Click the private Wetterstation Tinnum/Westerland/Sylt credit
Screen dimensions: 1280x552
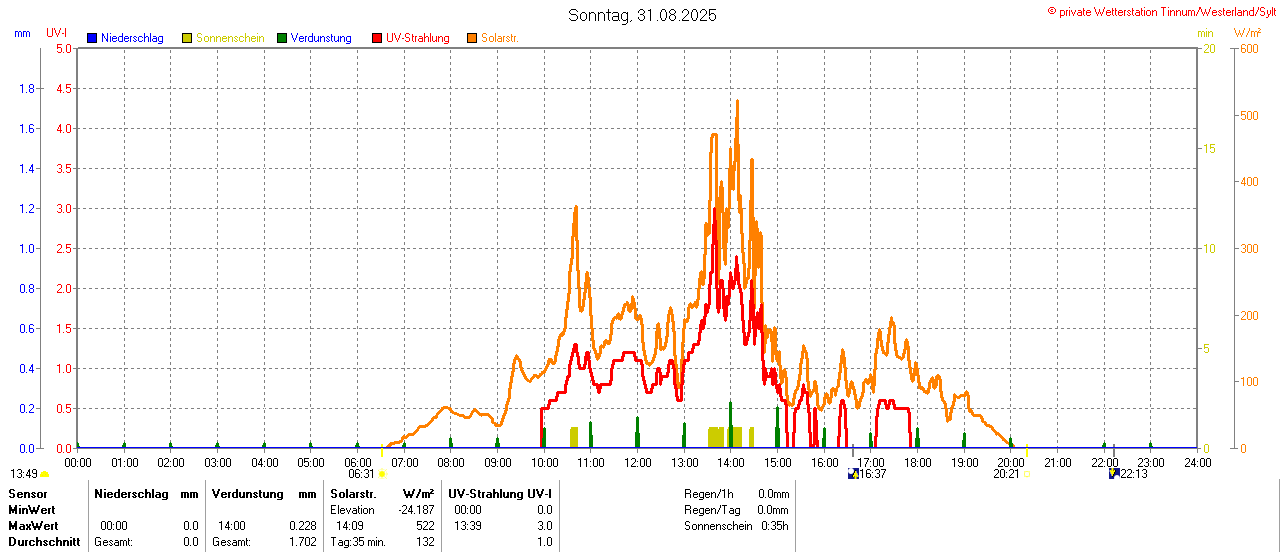pos(1160,11)
